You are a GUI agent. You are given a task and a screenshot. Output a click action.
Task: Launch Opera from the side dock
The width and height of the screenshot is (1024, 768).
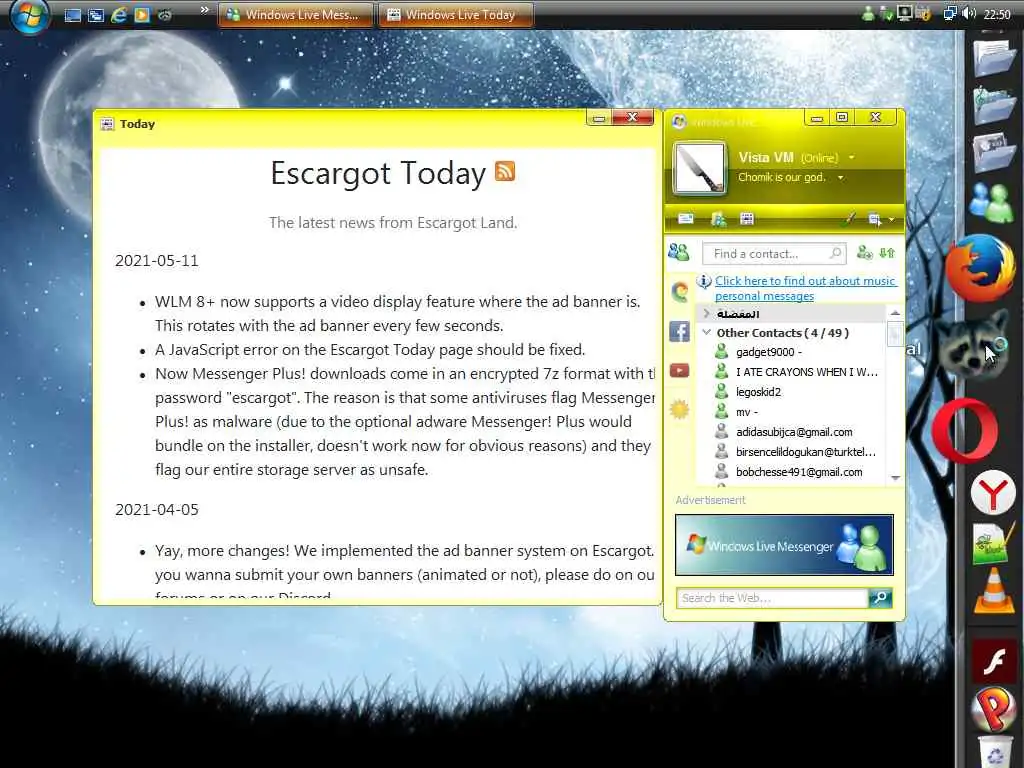coord(965,431)
